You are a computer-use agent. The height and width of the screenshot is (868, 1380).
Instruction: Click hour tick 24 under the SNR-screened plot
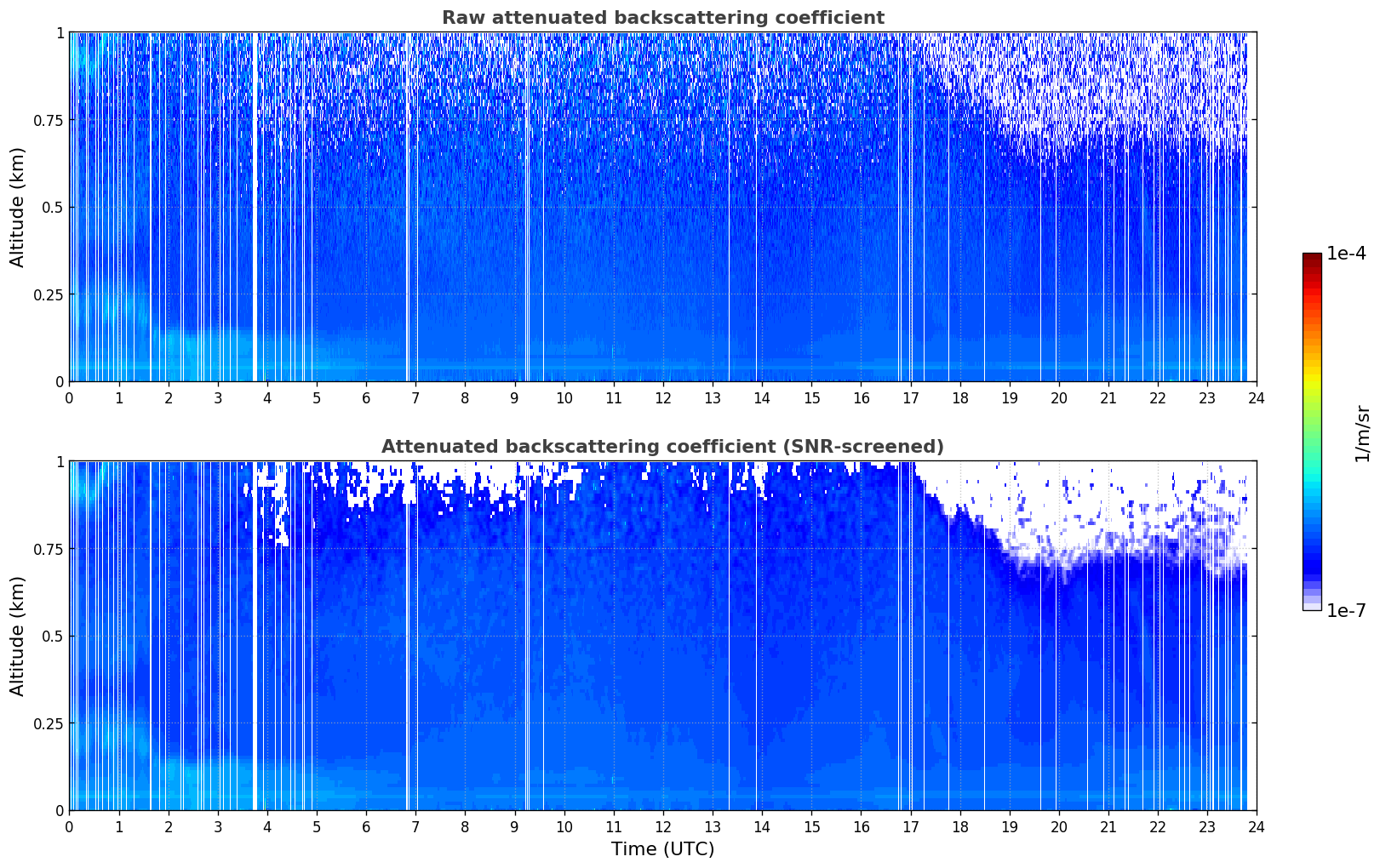click(x=1257, y=826)
